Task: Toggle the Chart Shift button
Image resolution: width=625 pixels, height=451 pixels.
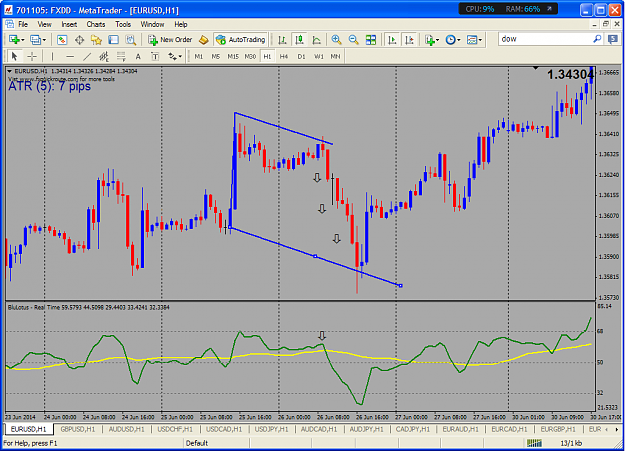Action: (x=409, y=39)
